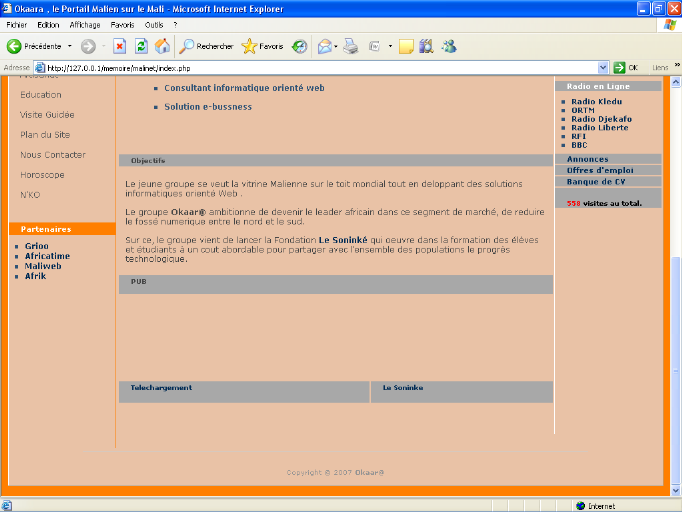This screenshot has width=682, height=512.
Task: Click the Edit document toolbar icon
Action: tap(374, 46)
